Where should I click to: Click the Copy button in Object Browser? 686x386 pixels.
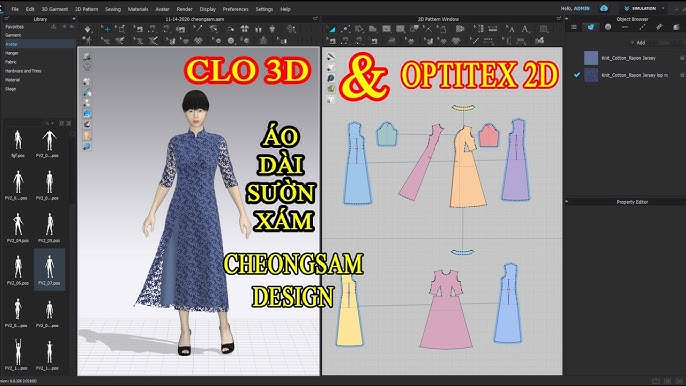(664, 43)
